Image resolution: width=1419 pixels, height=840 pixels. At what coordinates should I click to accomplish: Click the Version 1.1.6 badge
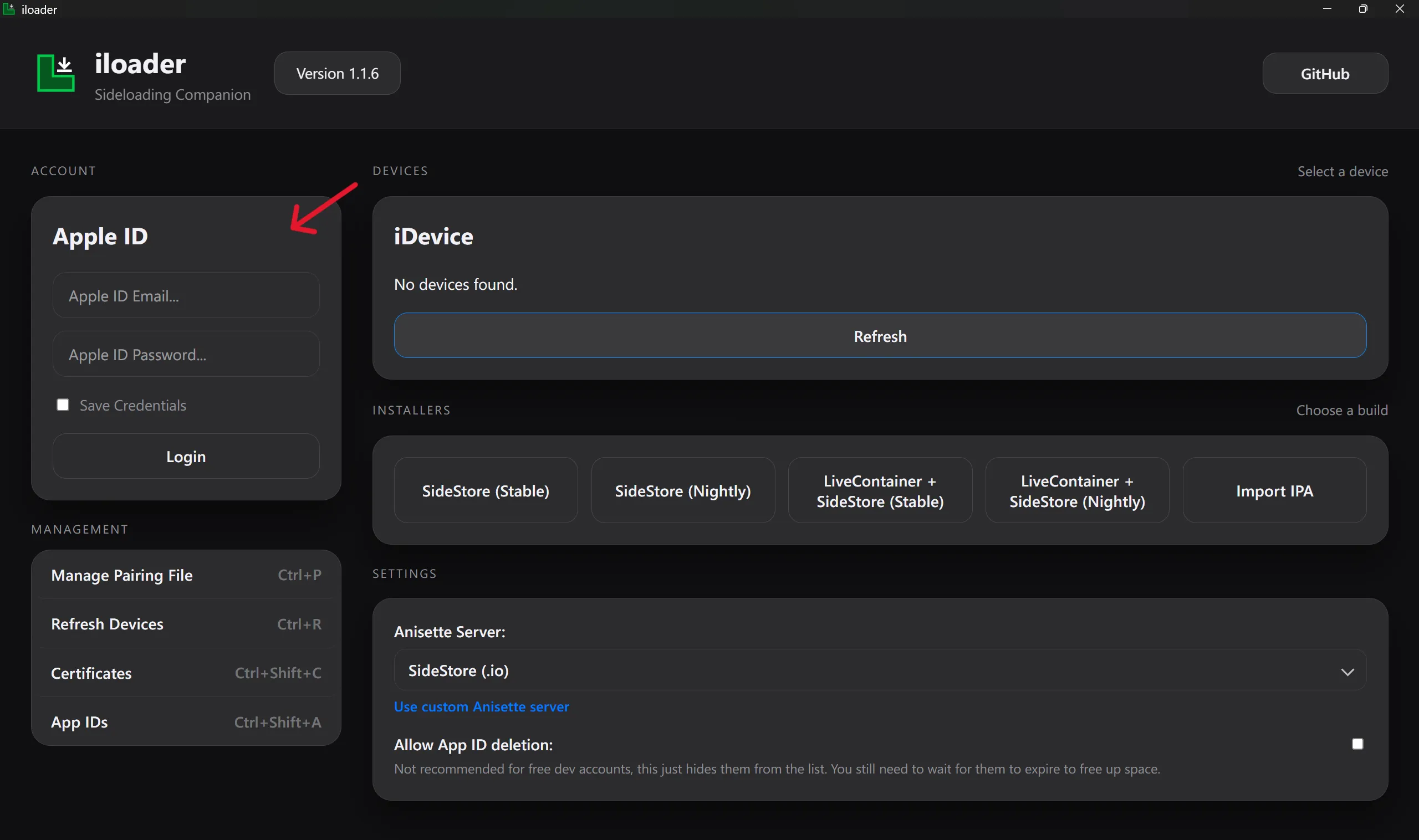click(x=338, y=74)
